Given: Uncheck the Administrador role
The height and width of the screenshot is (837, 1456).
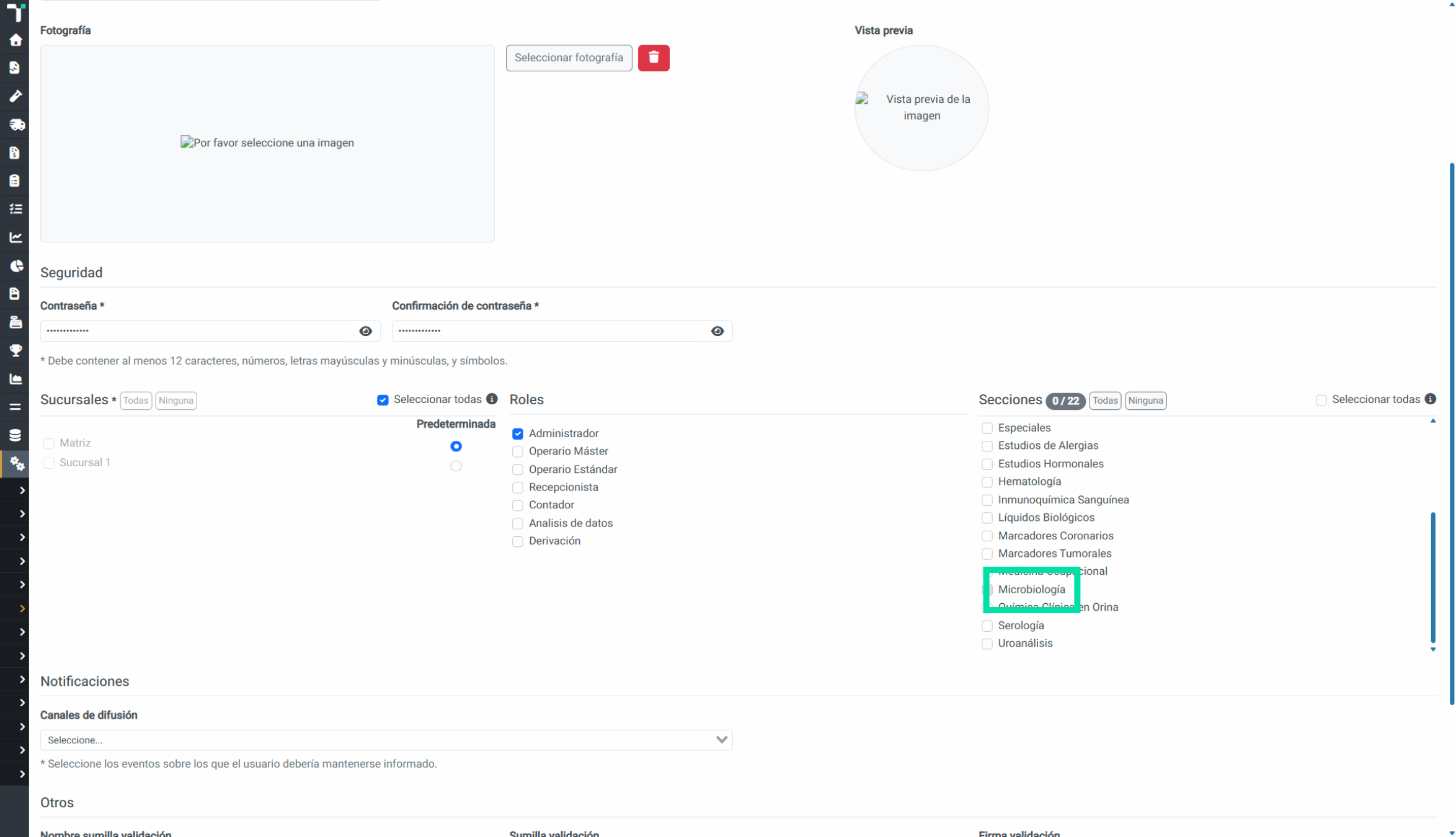Looking at the screenshot, I should pyautogui.click(x=517, y=433).
